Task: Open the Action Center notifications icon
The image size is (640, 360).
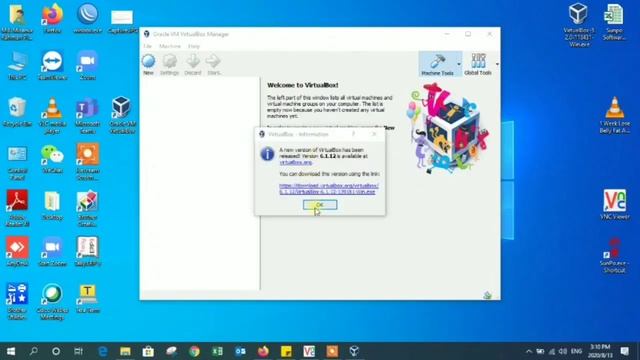Action: pos(624,351)
